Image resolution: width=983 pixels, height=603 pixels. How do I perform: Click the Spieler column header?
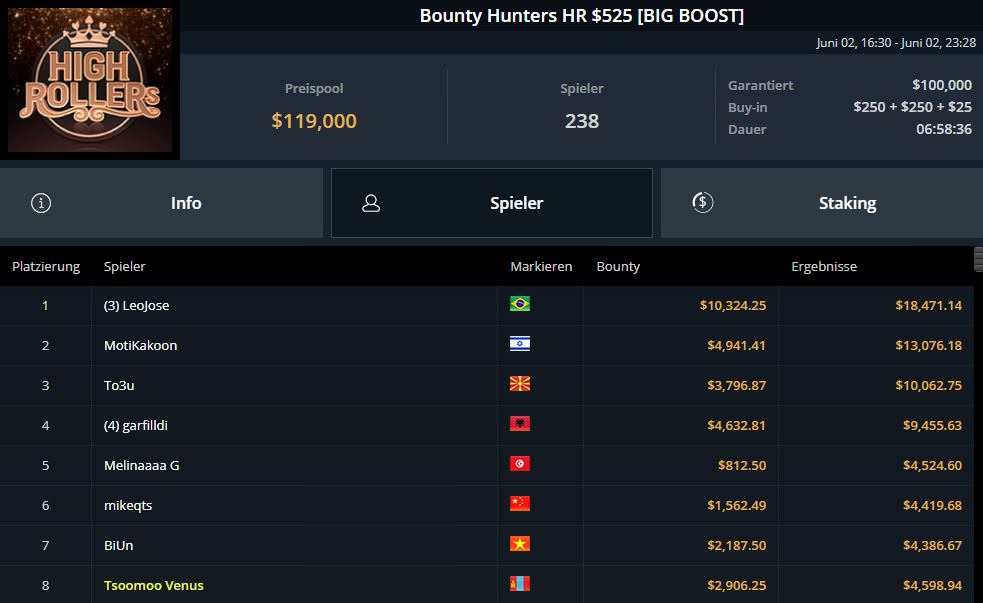tap(125, 267)
